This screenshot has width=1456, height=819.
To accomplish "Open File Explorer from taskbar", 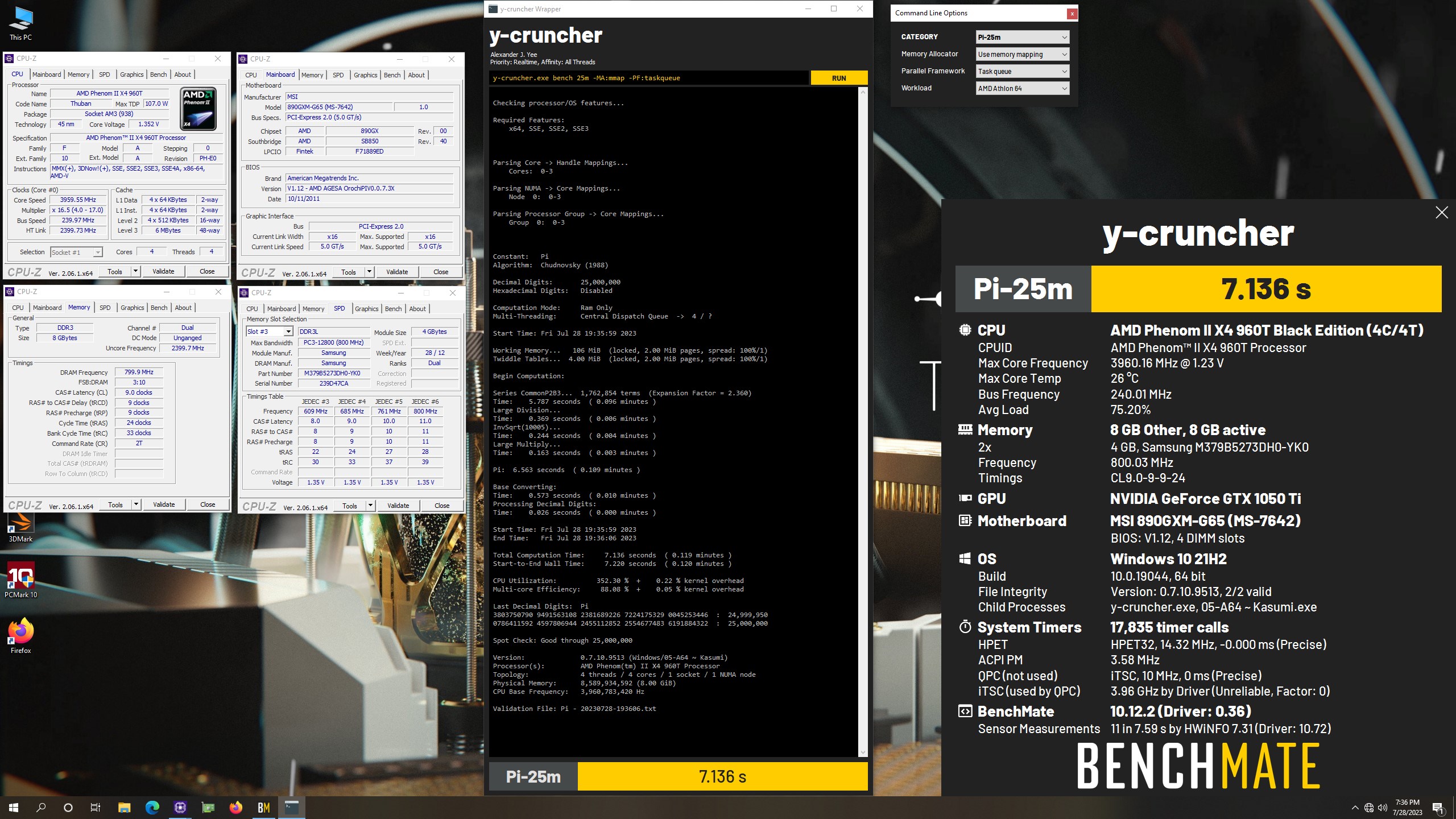I will (x=124, y=807).
